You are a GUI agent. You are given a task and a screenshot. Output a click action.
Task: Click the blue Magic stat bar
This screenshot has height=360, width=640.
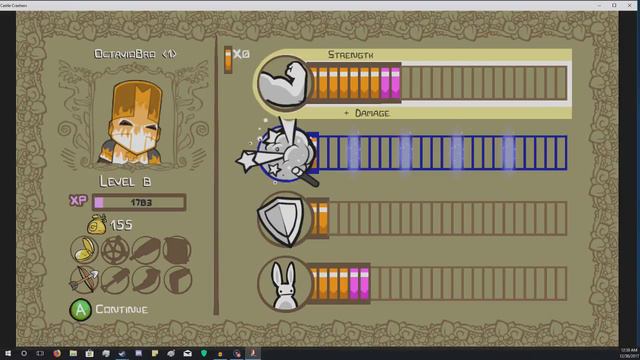coord(438,153)
